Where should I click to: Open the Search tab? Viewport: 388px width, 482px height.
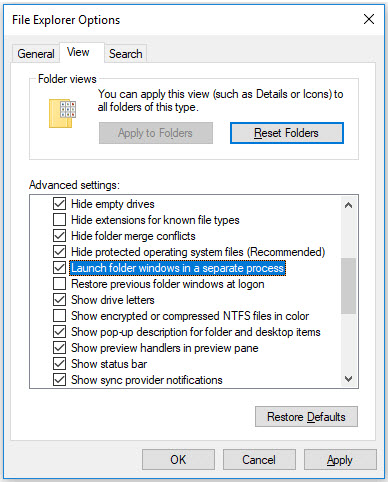click(x=126, y=54)
